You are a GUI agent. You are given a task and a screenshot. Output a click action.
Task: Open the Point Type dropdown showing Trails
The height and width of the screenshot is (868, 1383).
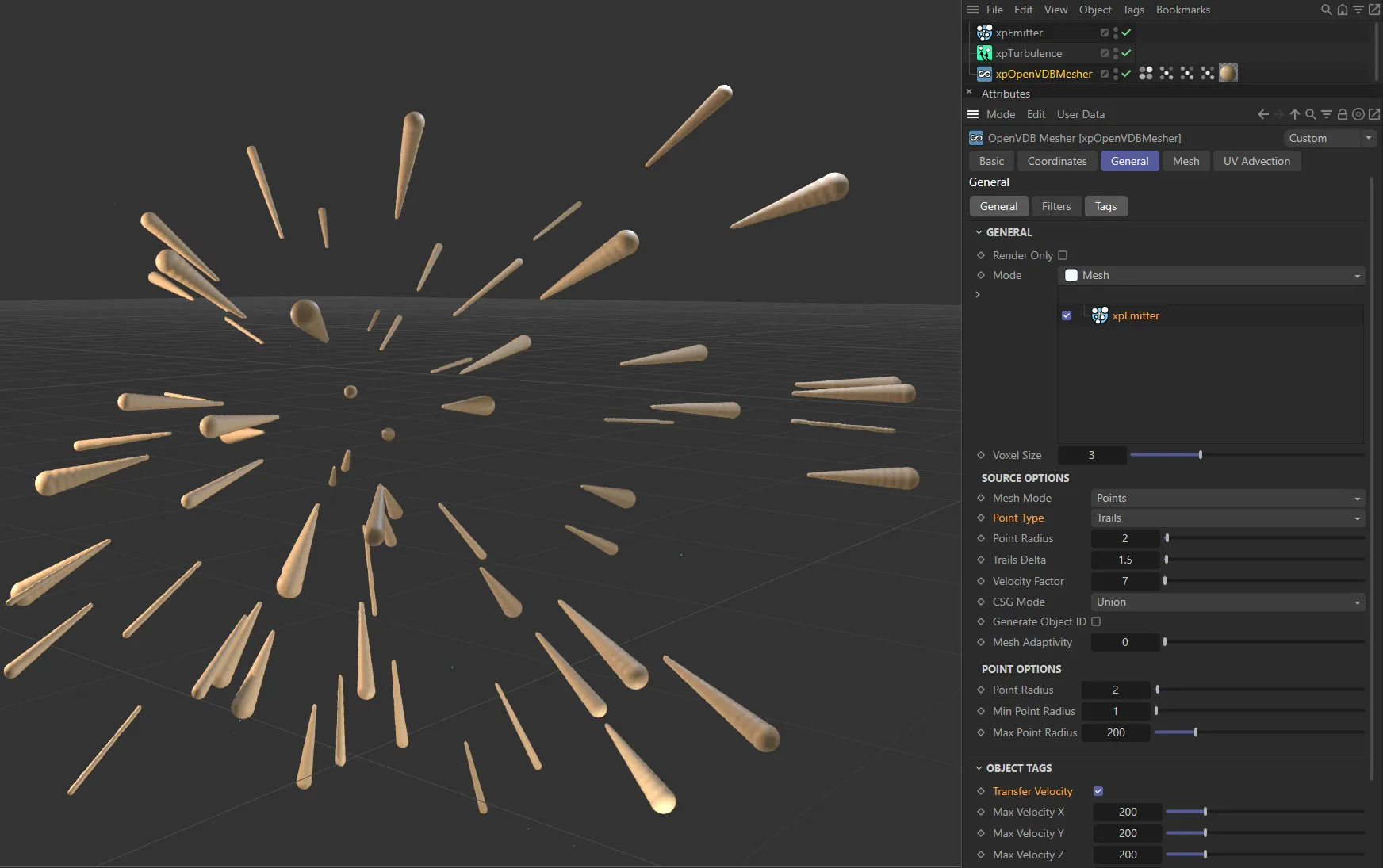1225,518
